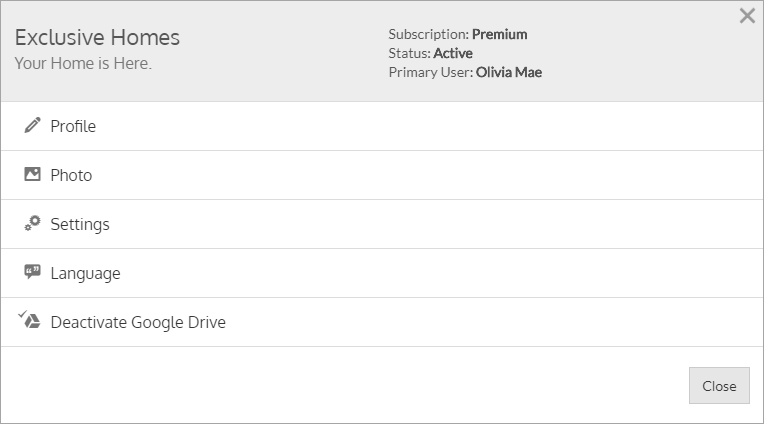764x424 pixels.
Task: Open the Settings menu entry
Action: click(x=80, y=224)
